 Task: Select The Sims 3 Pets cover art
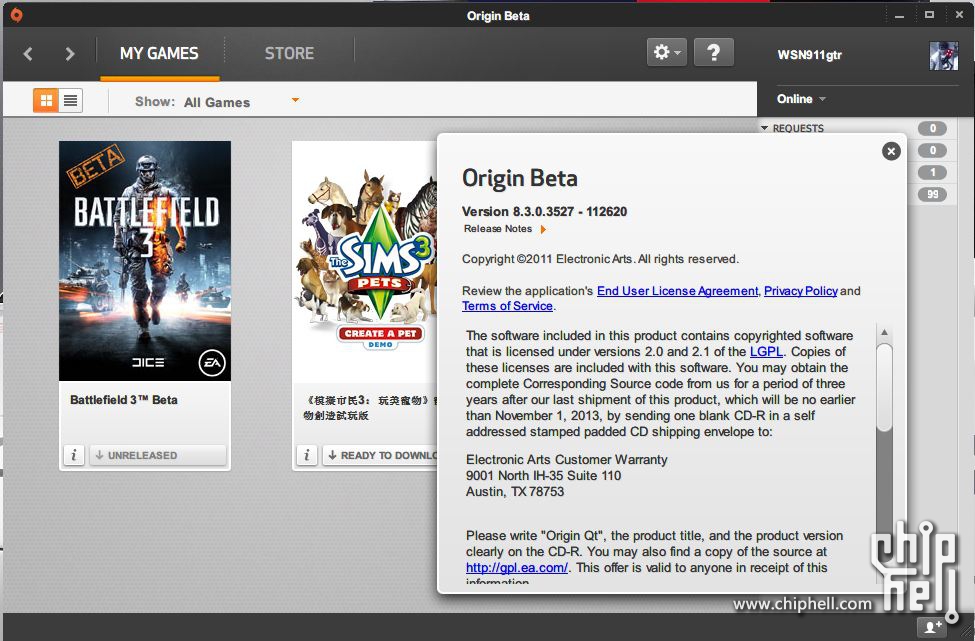click(x=365, y=261)
